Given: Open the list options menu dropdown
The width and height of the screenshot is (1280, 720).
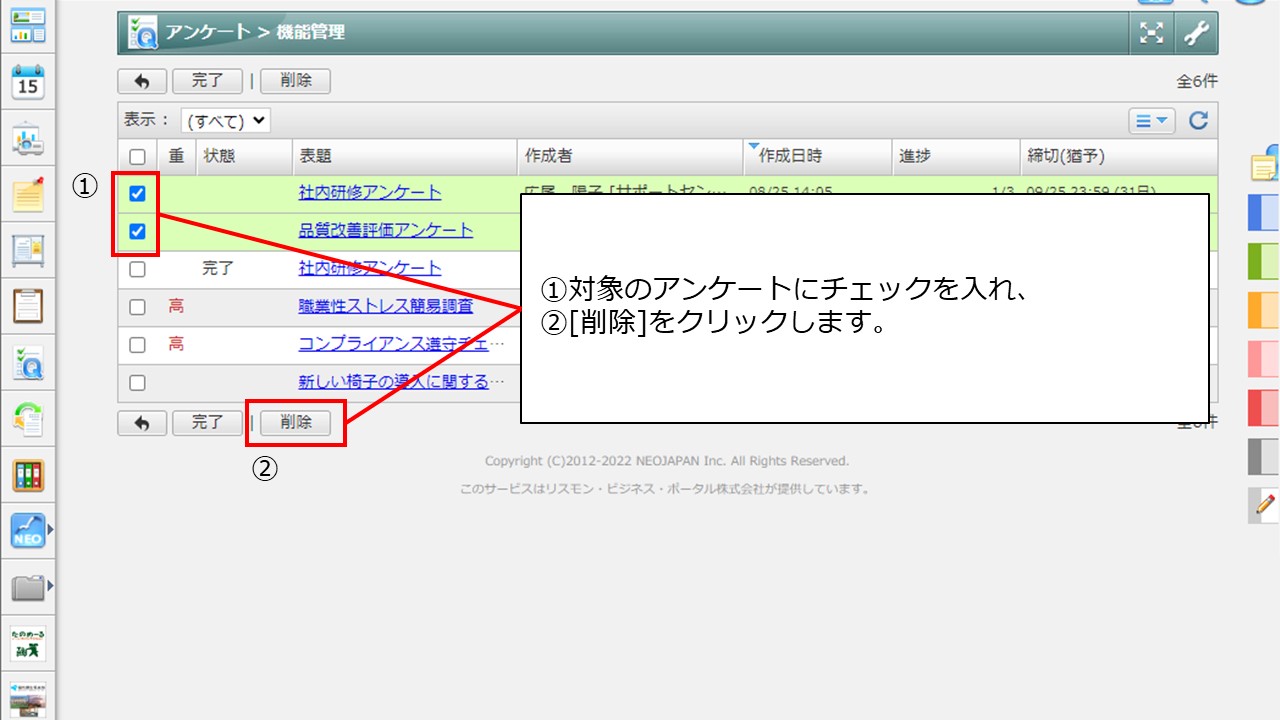Looking at the screenshot, I should (x=1152, y=121).
